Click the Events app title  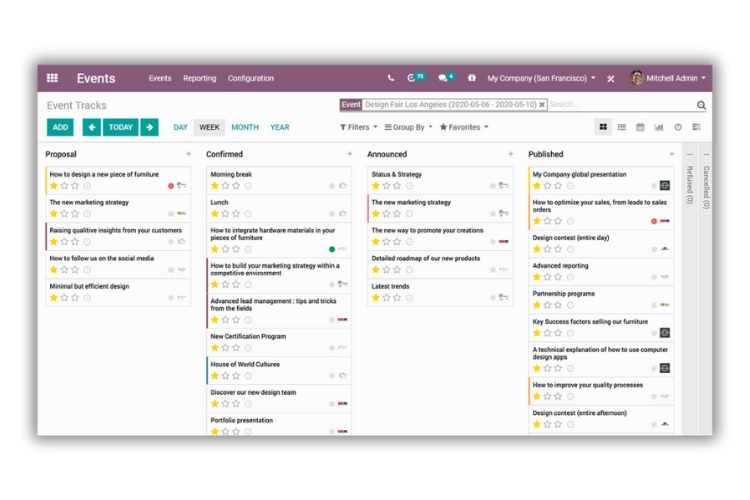coord(96,78)
